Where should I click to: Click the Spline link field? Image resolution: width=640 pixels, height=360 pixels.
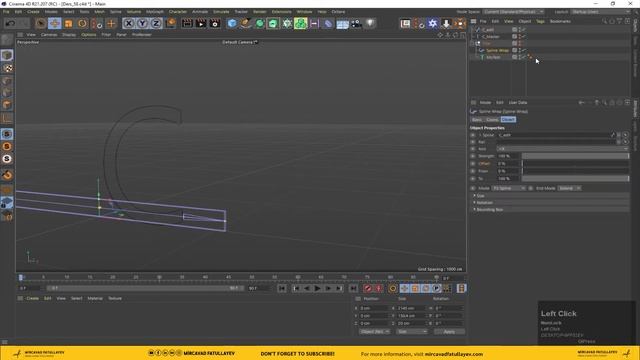click(x=554, y=135)
